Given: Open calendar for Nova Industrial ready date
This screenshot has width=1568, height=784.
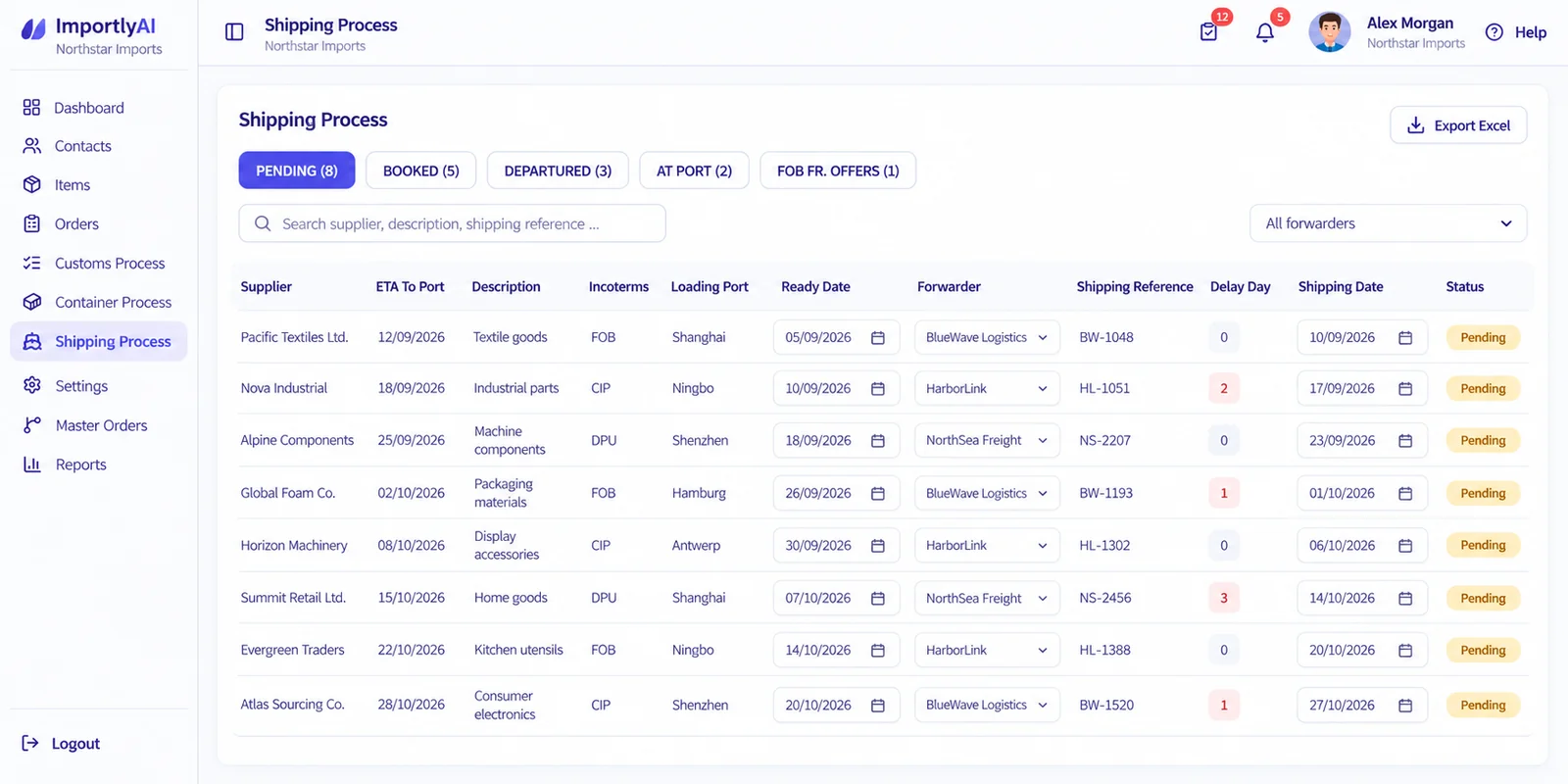Looking at the screenshot, I should click(x=878, y=389).
